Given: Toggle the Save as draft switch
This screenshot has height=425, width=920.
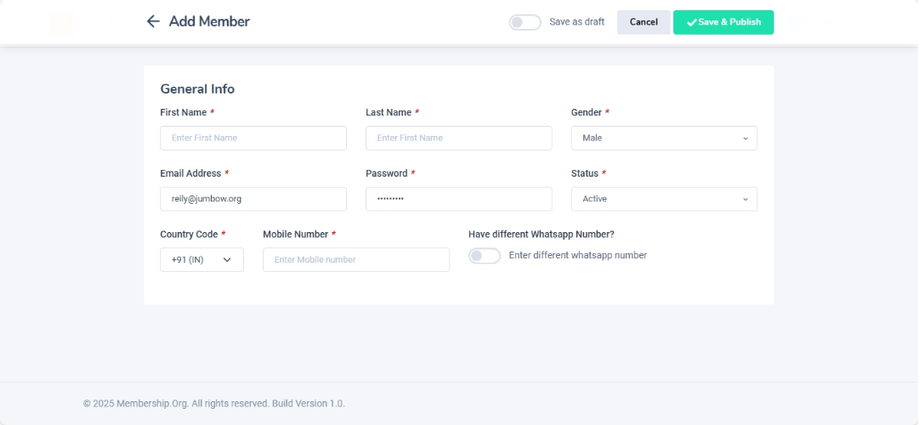Looking at the screenshot, I should (x=524, y=22).
